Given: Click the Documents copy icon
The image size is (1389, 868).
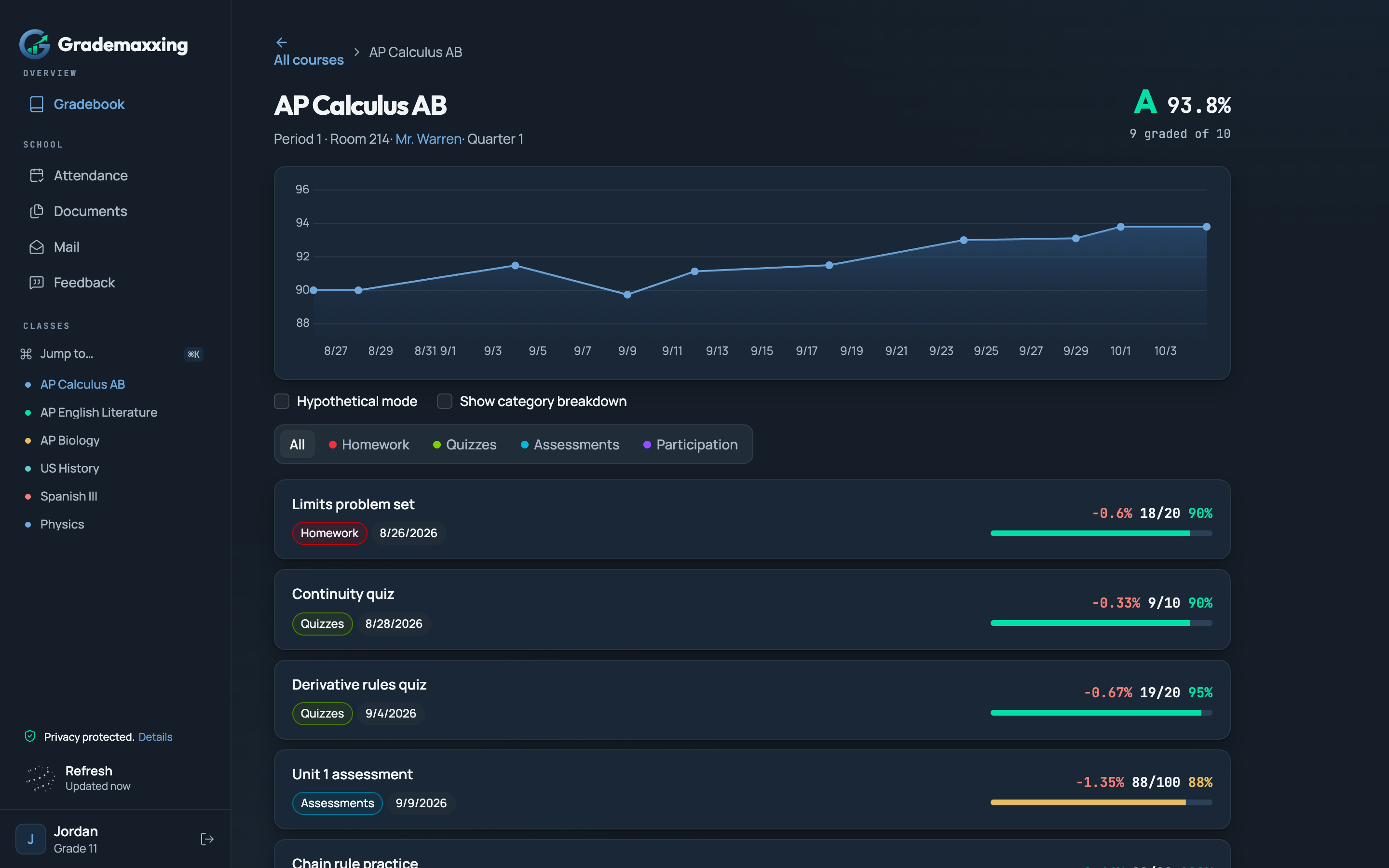Looking at the screenshot, I should pyautogui.click(x=37, y=211).
